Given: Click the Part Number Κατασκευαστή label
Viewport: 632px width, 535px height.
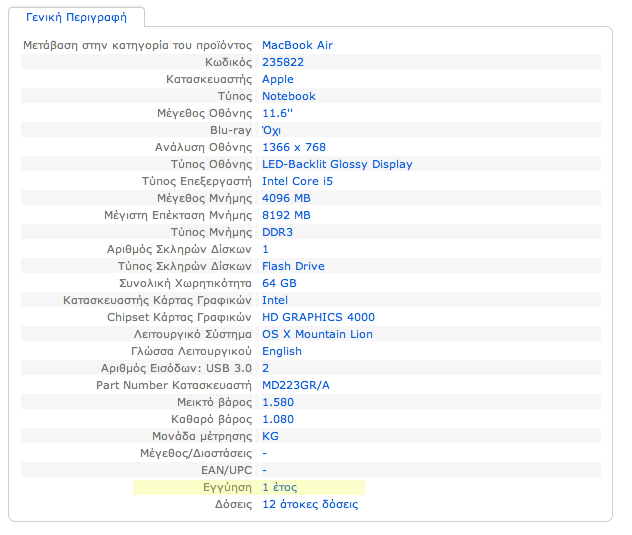Looking at the screenshot, I should coord(174,385).
